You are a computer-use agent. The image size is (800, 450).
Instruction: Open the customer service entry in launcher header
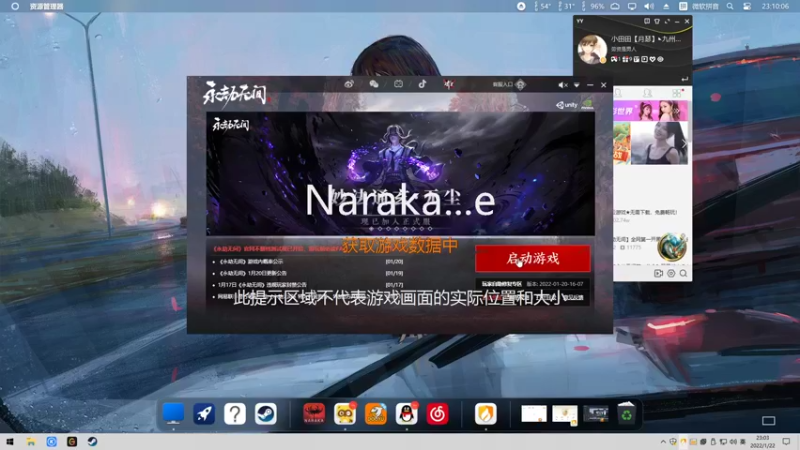[x=509, y=85]
